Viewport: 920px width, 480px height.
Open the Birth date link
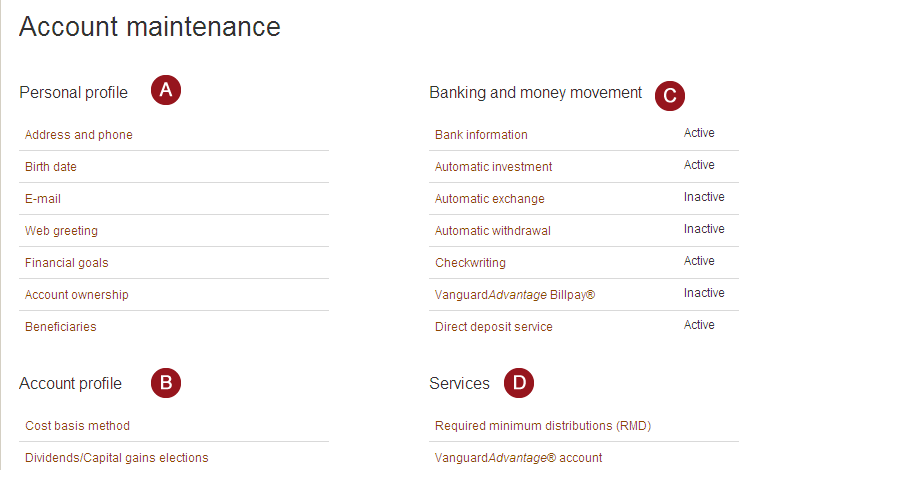tap(51, 167)
